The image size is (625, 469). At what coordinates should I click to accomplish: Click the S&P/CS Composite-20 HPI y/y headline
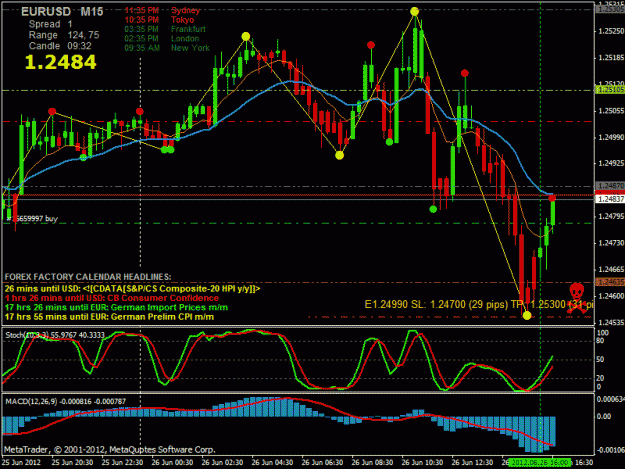[132, 288]
